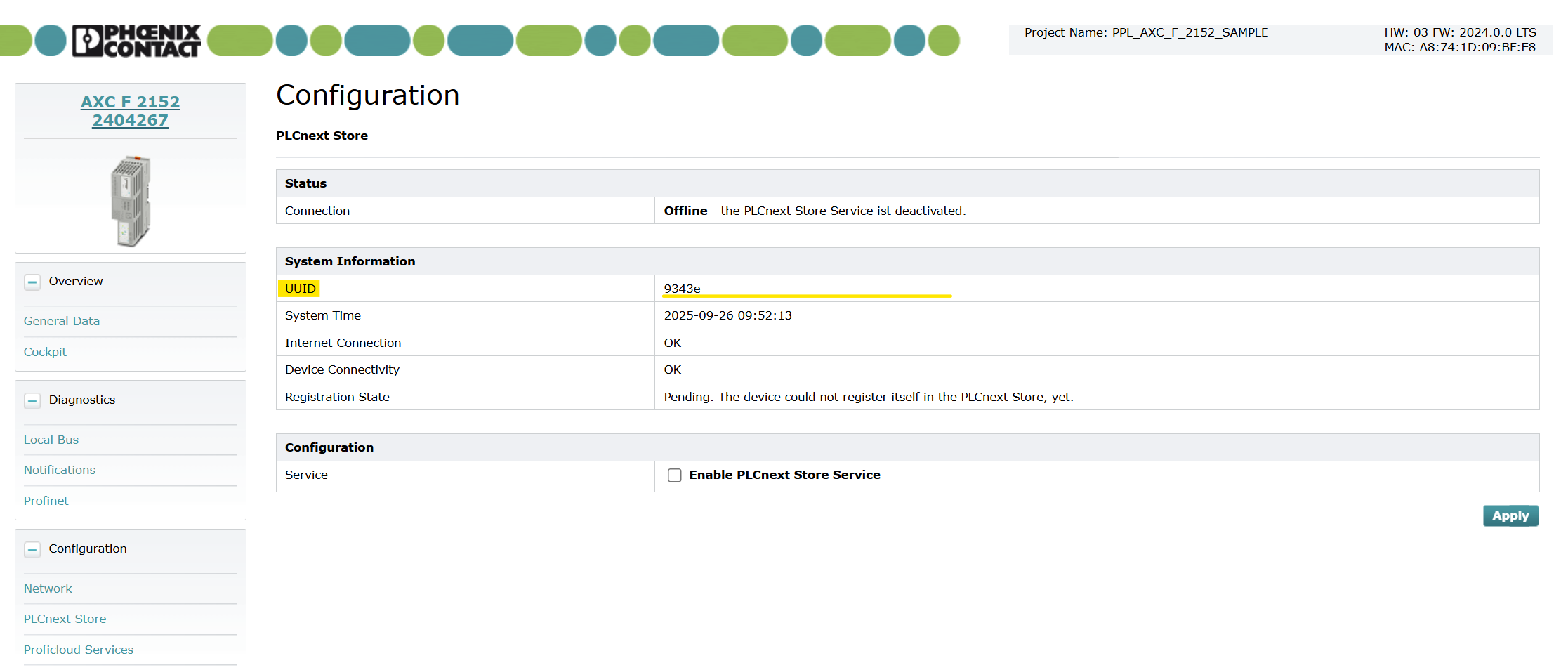Enable PLCnext Store Service checkbox

click(x=675, y=475)
